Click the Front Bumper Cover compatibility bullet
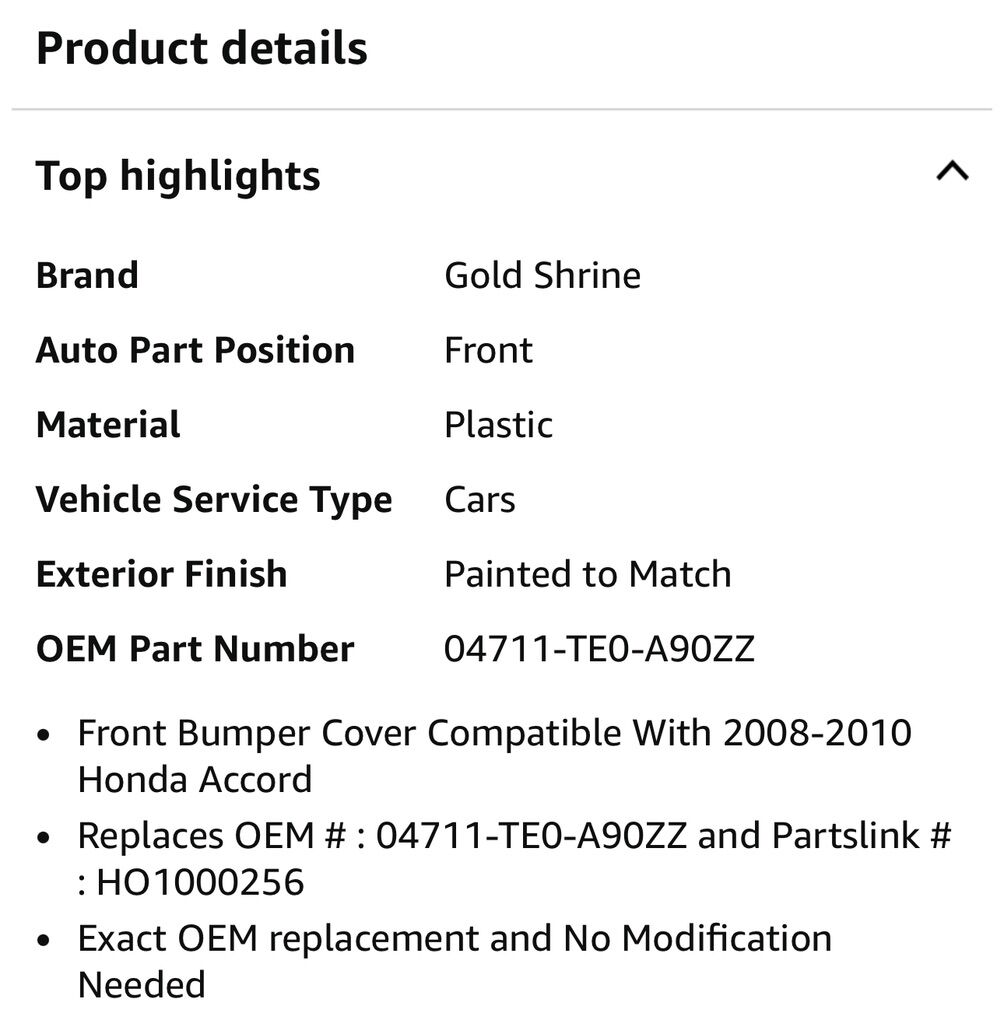This screenshot has width=1004, height=1020. pyautogui.click(x=494, y=733)
